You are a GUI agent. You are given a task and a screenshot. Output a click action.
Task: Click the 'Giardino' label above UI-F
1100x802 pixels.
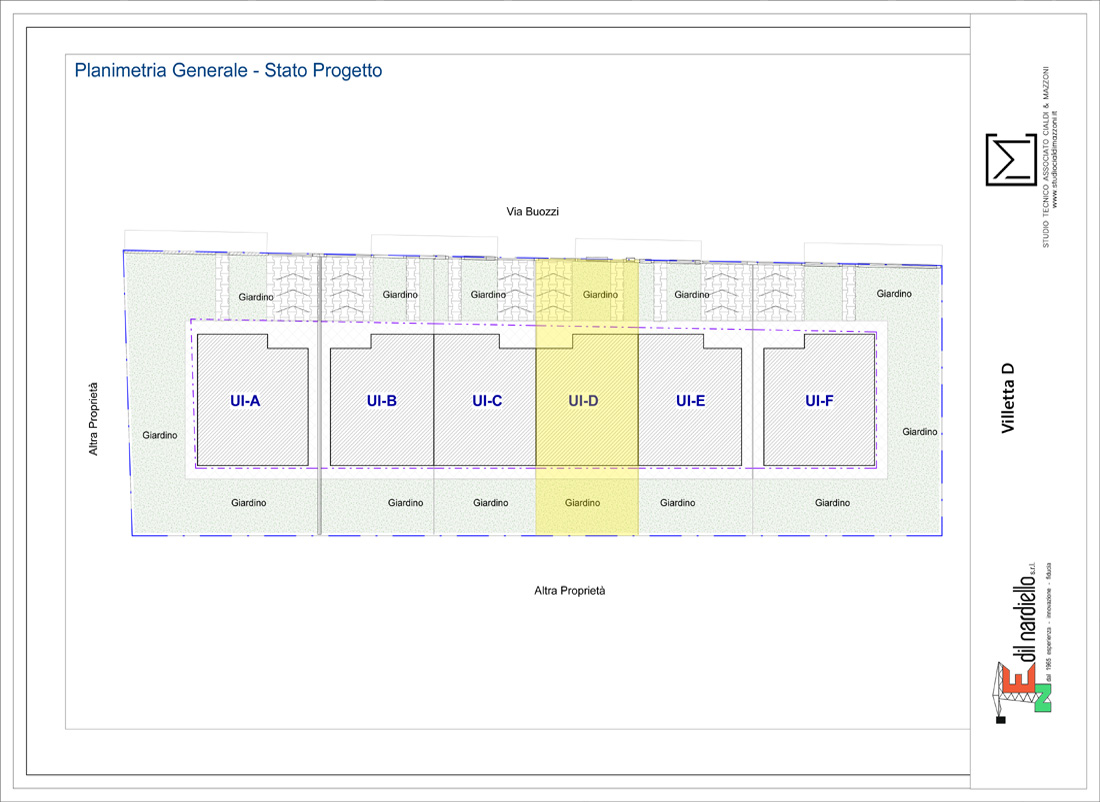point(894,294)
